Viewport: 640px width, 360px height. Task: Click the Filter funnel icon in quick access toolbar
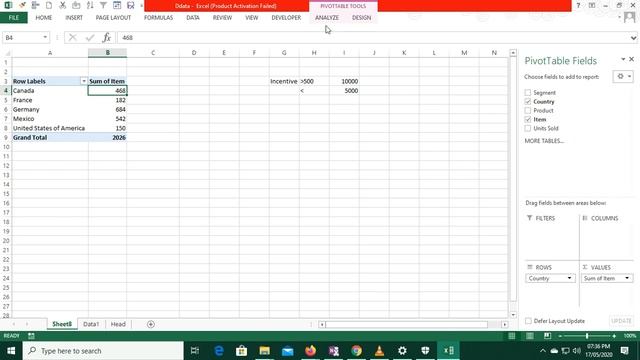tap(103, 5)
